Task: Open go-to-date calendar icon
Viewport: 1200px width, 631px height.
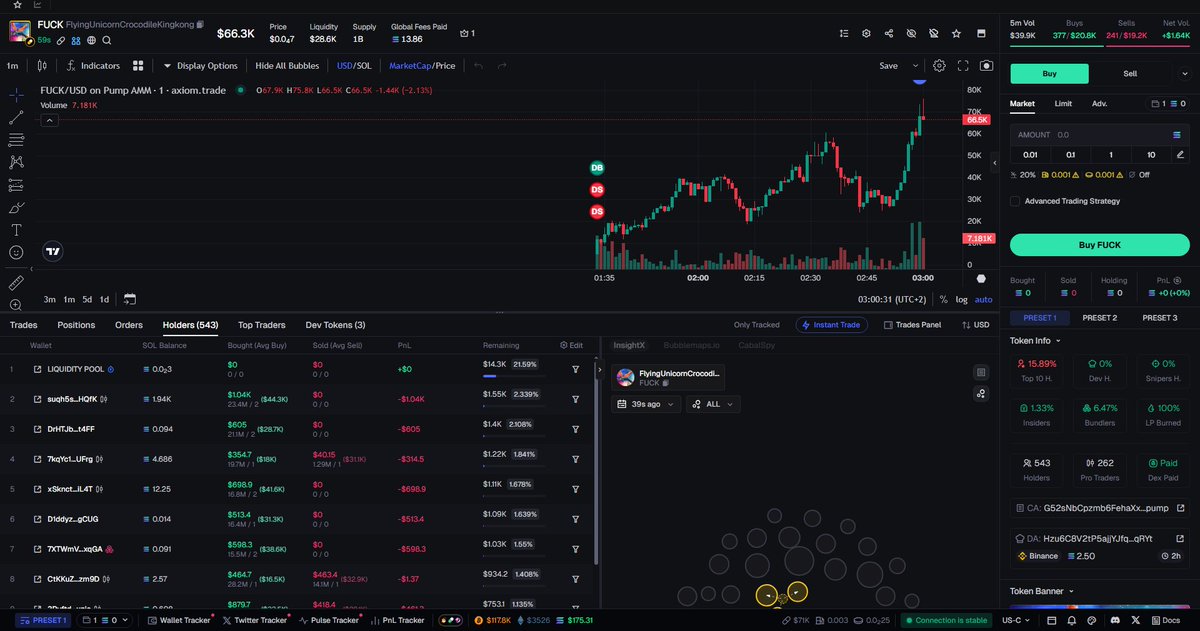Action: coord(130,299)
